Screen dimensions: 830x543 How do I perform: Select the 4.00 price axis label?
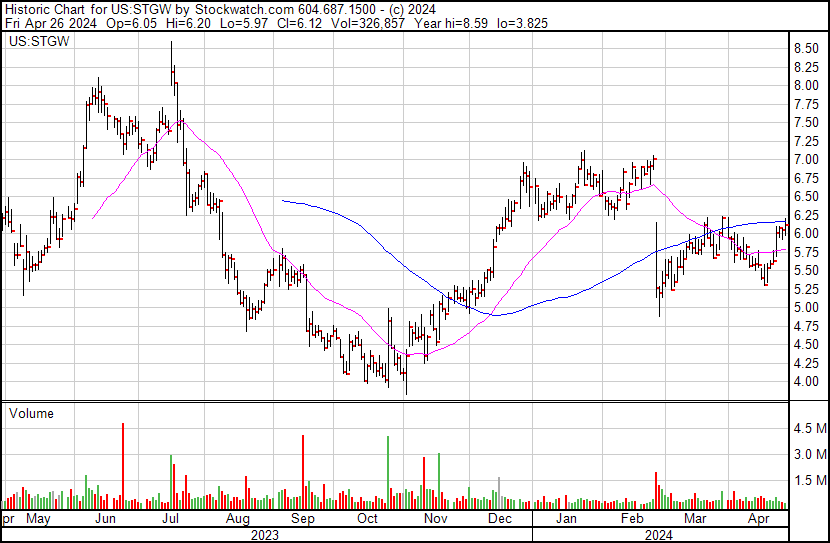point(808,382)
